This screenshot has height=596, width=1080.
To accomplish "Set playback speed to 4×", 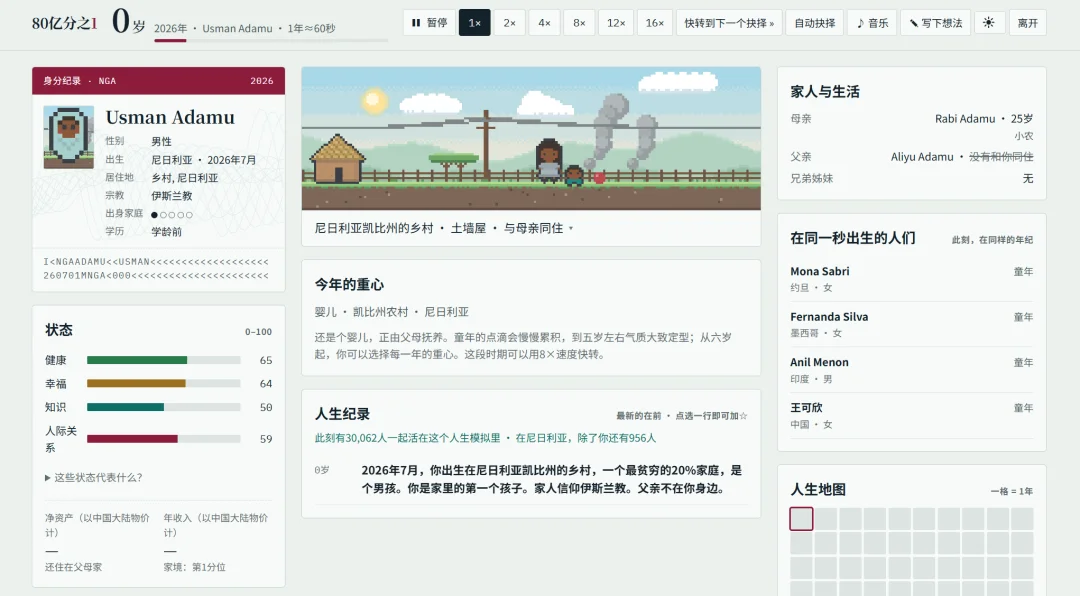I will pos(544,23).
